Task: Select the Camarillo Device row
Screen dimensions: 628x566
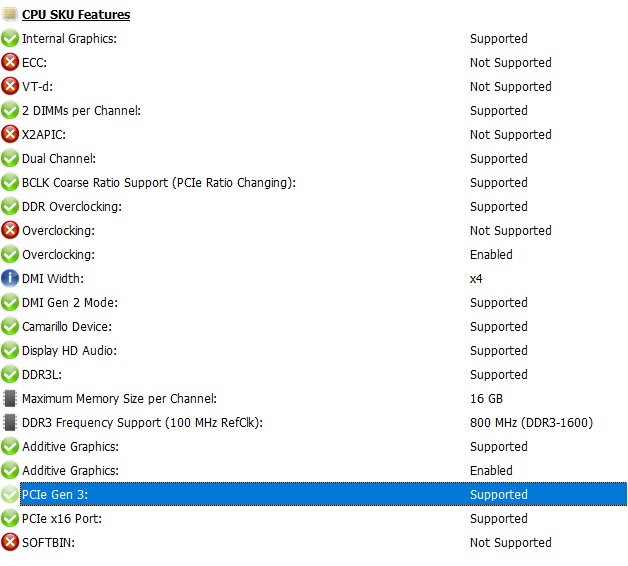Action: [314, 326]
